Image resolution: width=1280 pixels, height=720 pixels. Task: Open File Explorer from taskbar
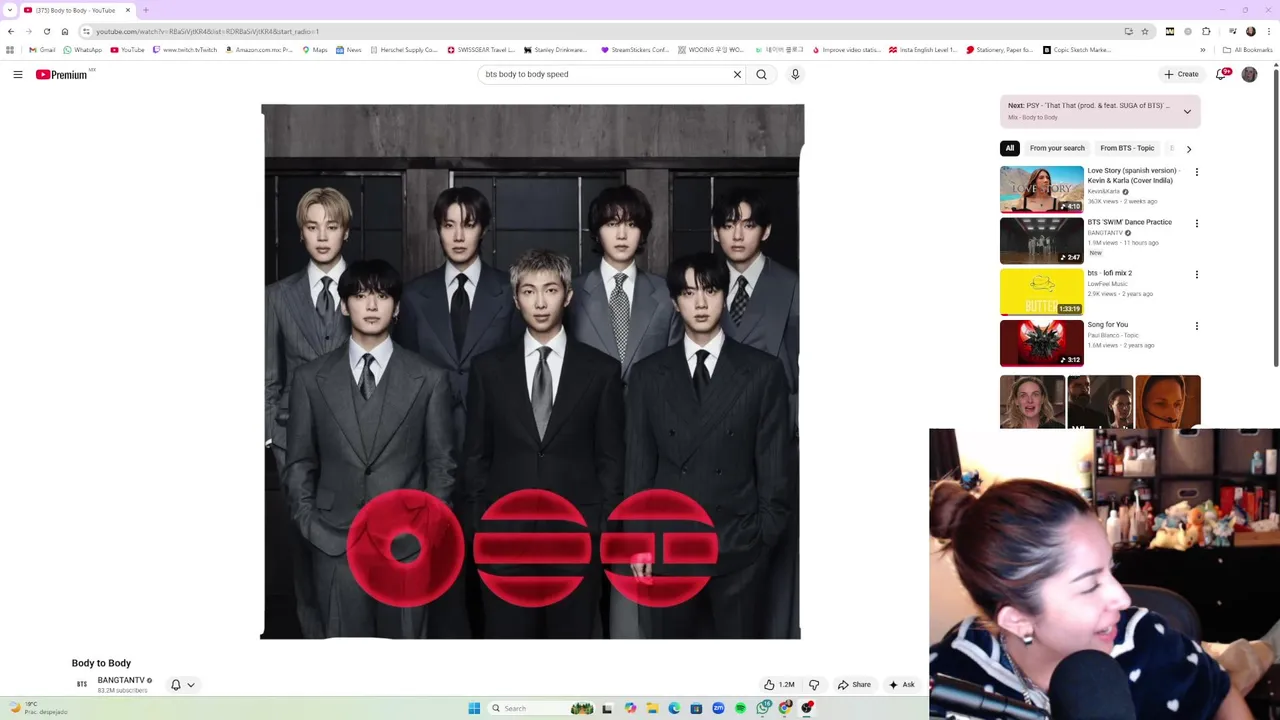tap(652, 708)
